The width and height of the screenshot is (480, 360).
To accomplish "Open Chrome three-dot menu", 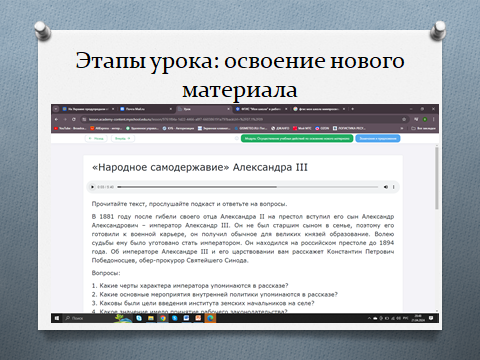I will pos(434,119).
